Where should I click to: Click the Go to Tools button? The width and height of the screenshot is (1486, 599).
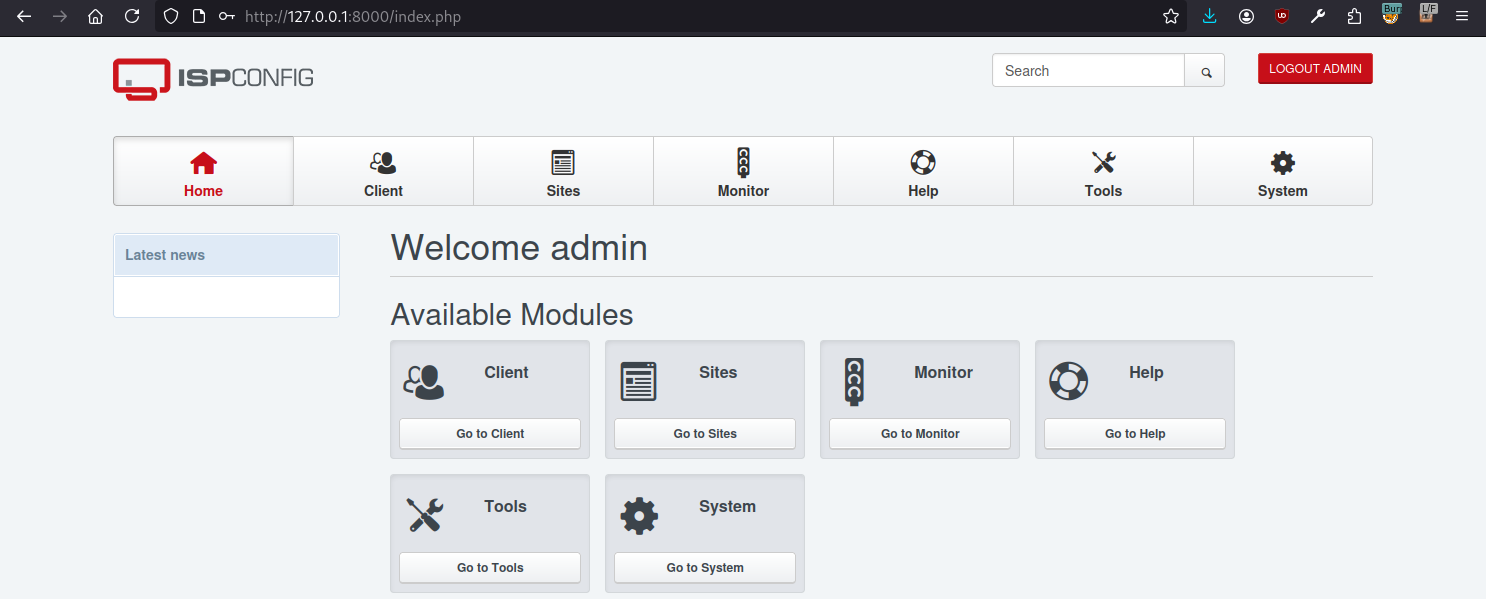pos(490,567)
